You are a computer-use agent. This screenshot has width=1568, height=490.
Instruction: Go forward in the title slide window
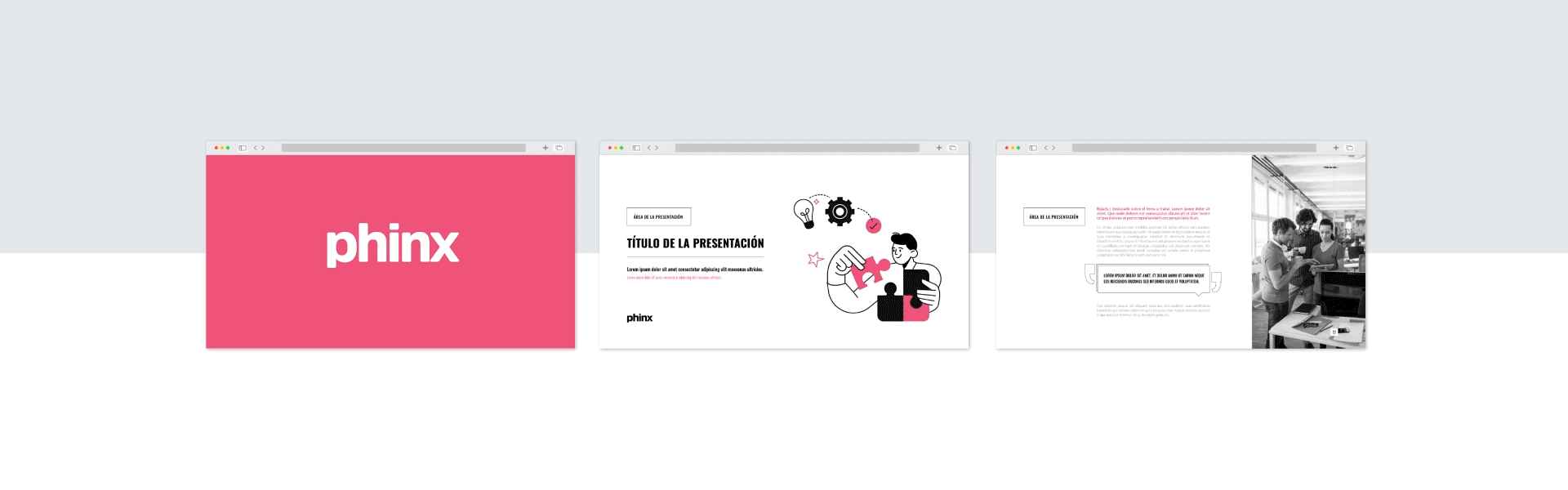click(x=657, y=148)
